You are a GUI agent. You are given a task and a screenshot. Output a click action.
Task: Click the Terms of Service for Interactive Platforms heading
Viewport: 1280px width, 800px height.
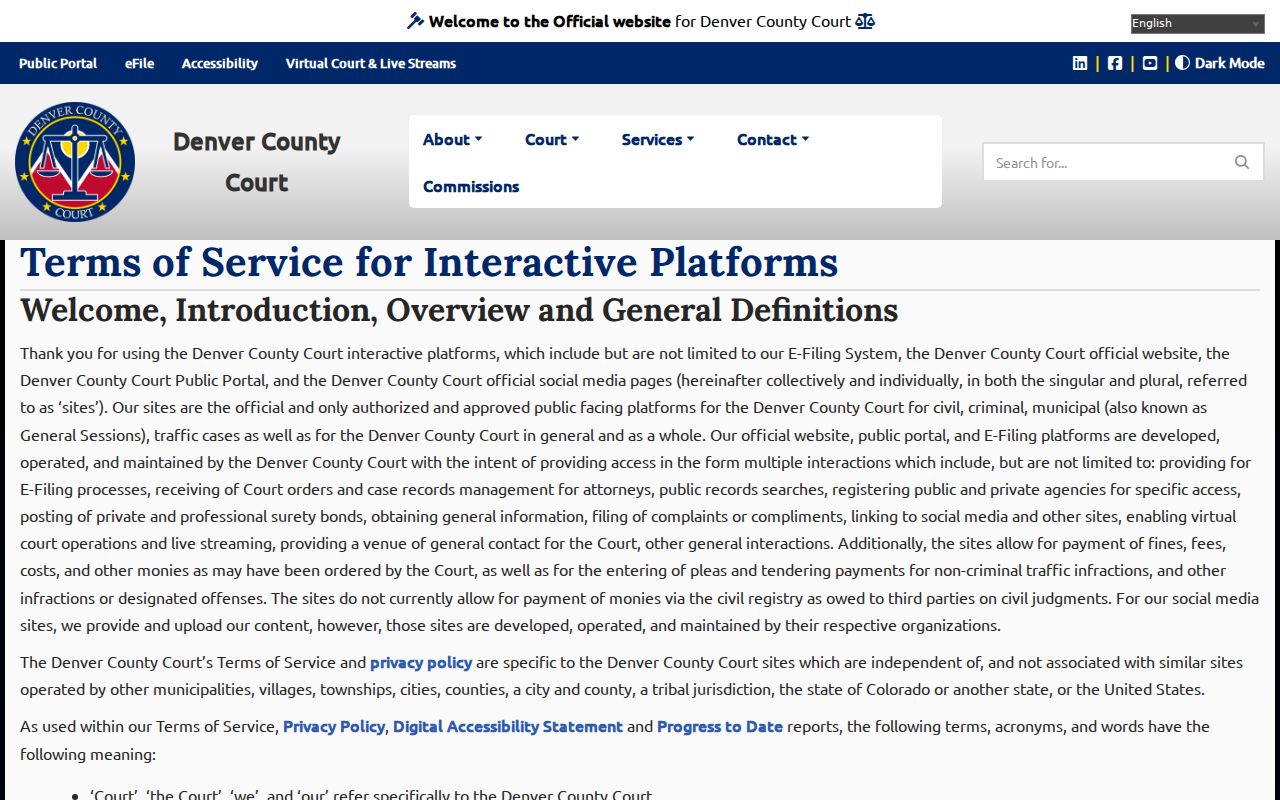pos(429,262)
